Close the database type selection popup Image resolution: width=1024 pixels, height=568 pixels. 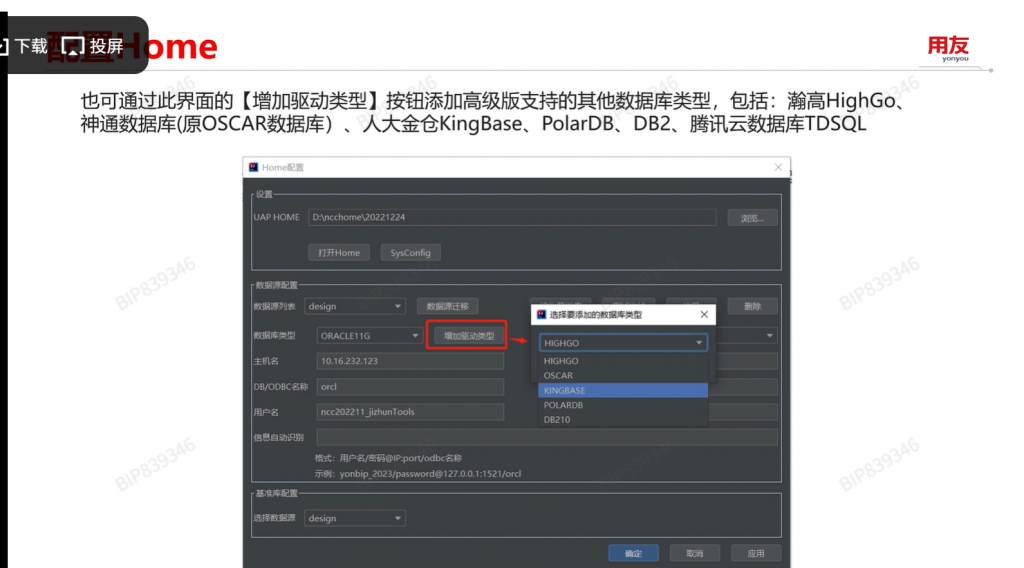tap(704, 314)
